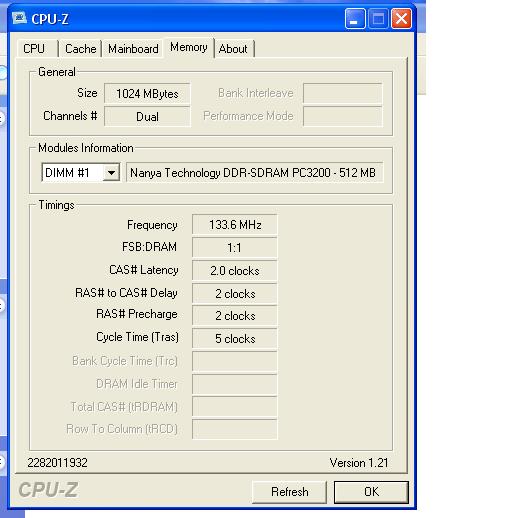Click the Refresh button
Image resolution: width=512 pixels, height=518 pixels.
[x=289, y=492]
